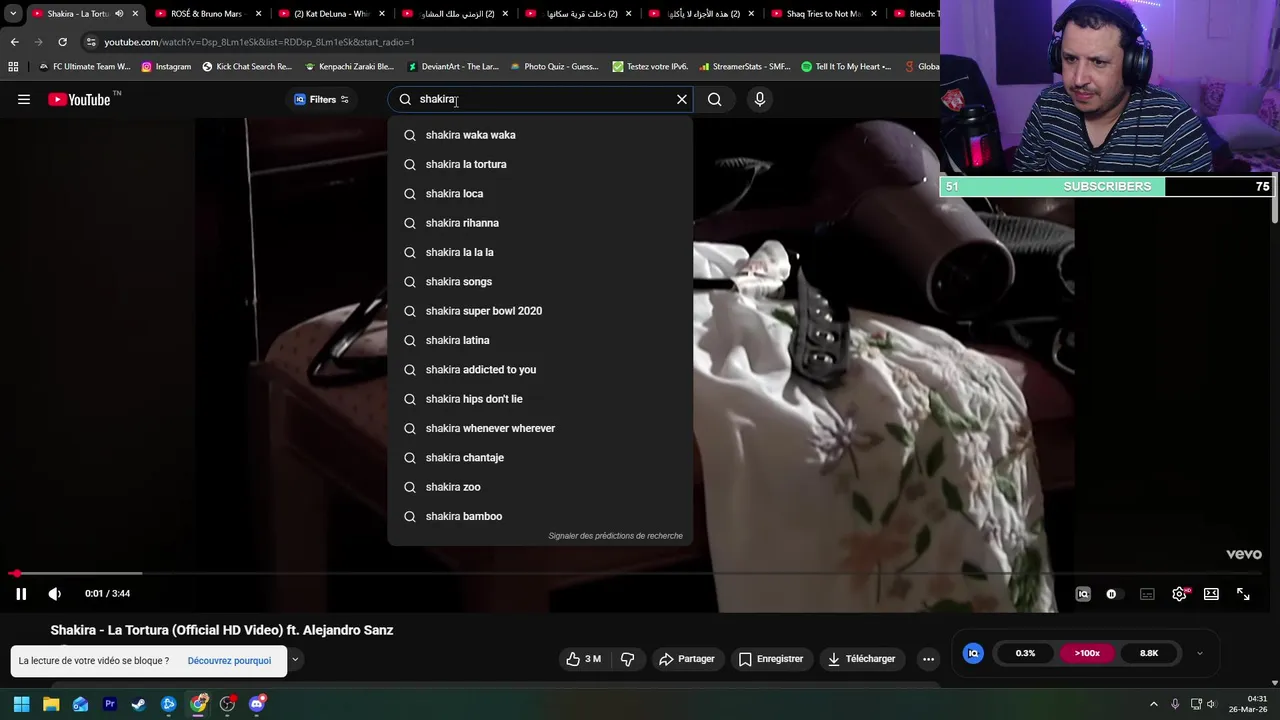Go to YouTube home via logo
The height and width of the screenshot is (720, 1280).
pos(79,99)
